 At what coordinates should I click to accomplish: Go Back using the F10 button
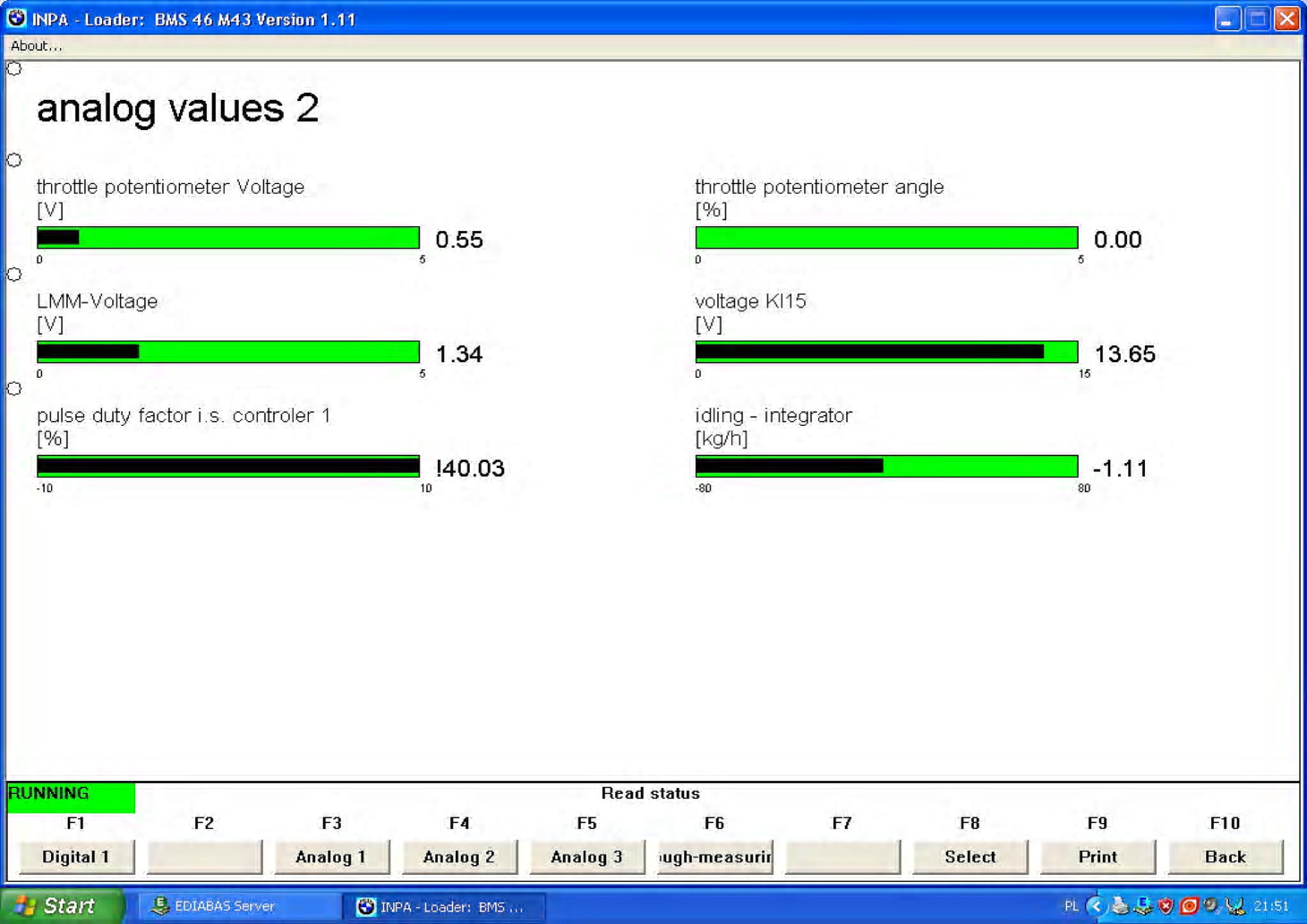click(x=1225, y=857)
